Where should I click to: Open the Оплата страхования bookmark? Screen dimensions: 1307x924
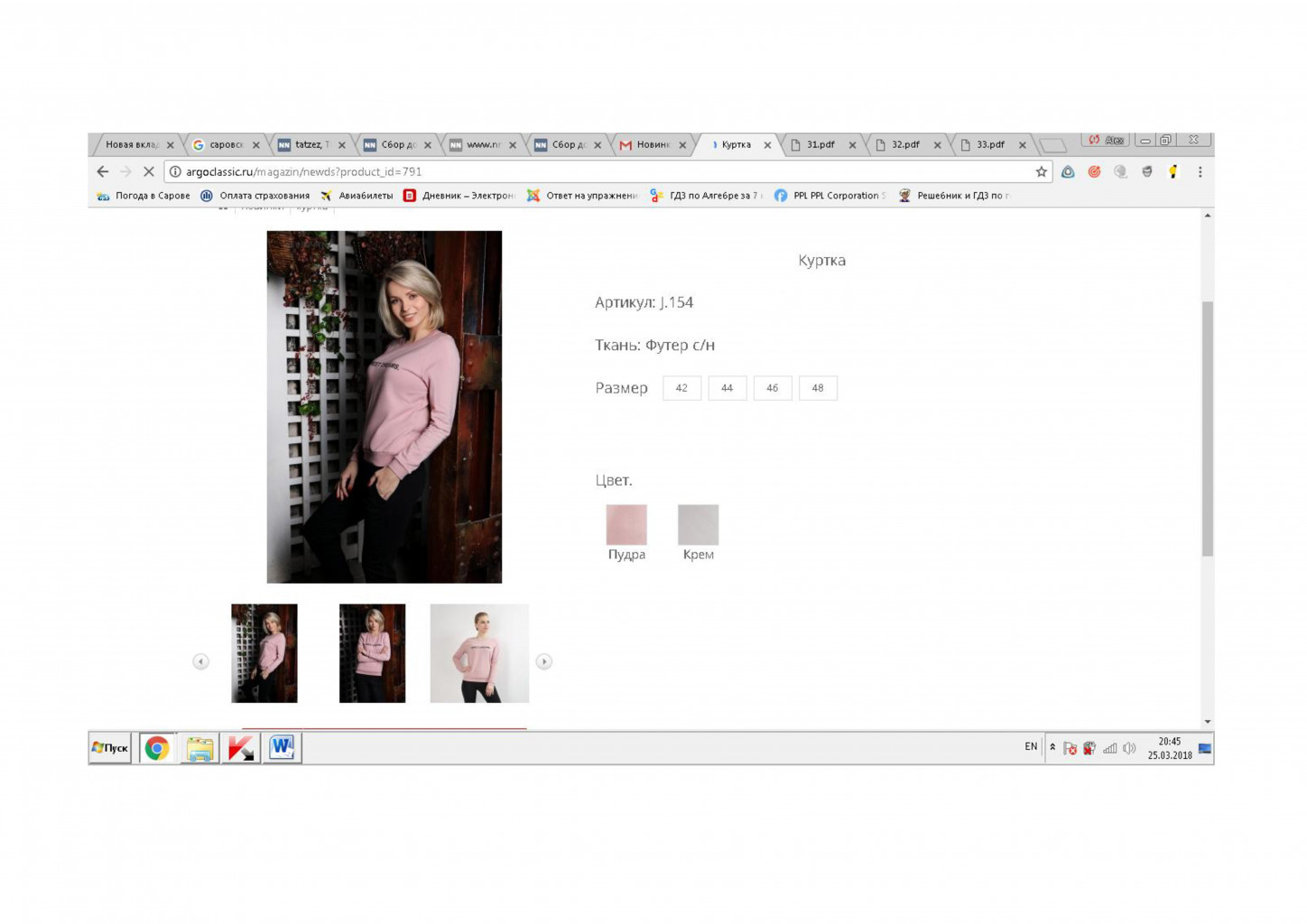coord(255,196)
